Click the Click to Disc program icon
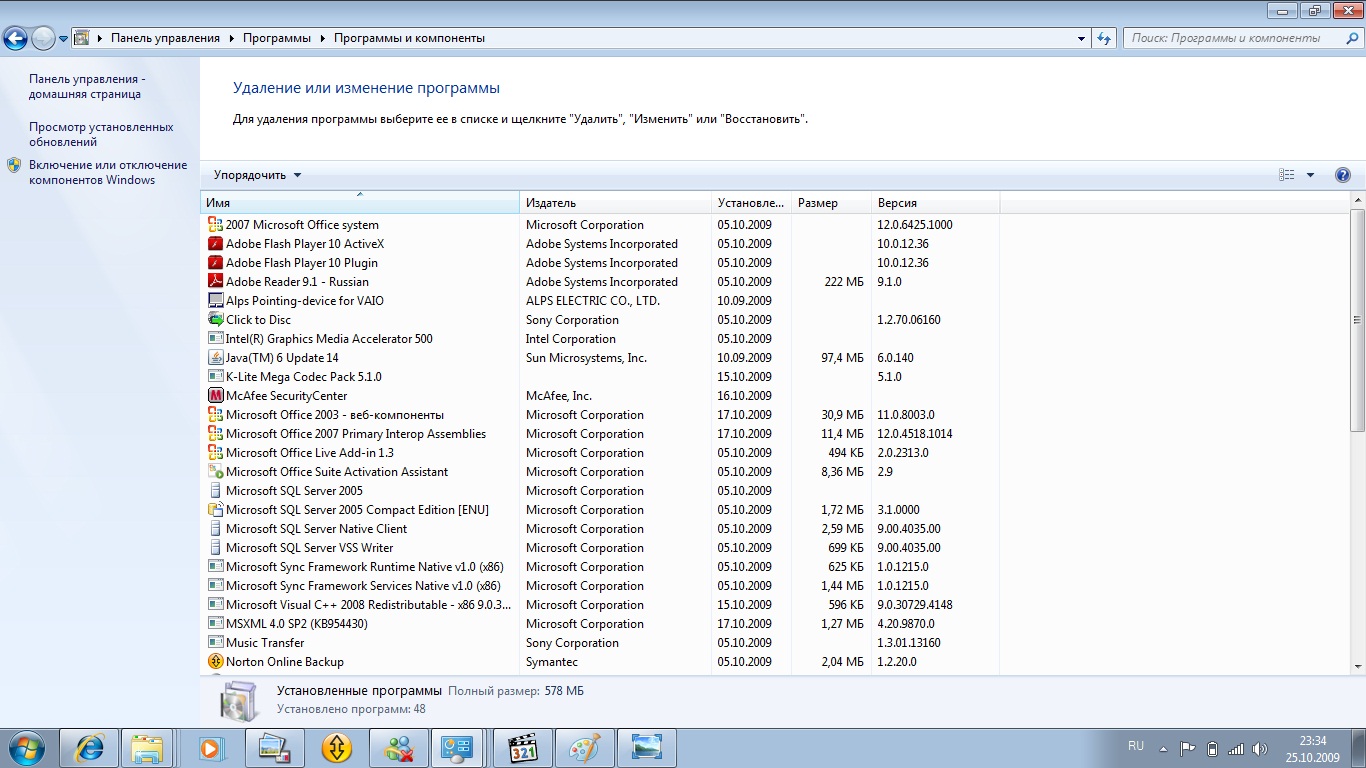The height and width of the screenshot is (768, 1366). (215, 320)
